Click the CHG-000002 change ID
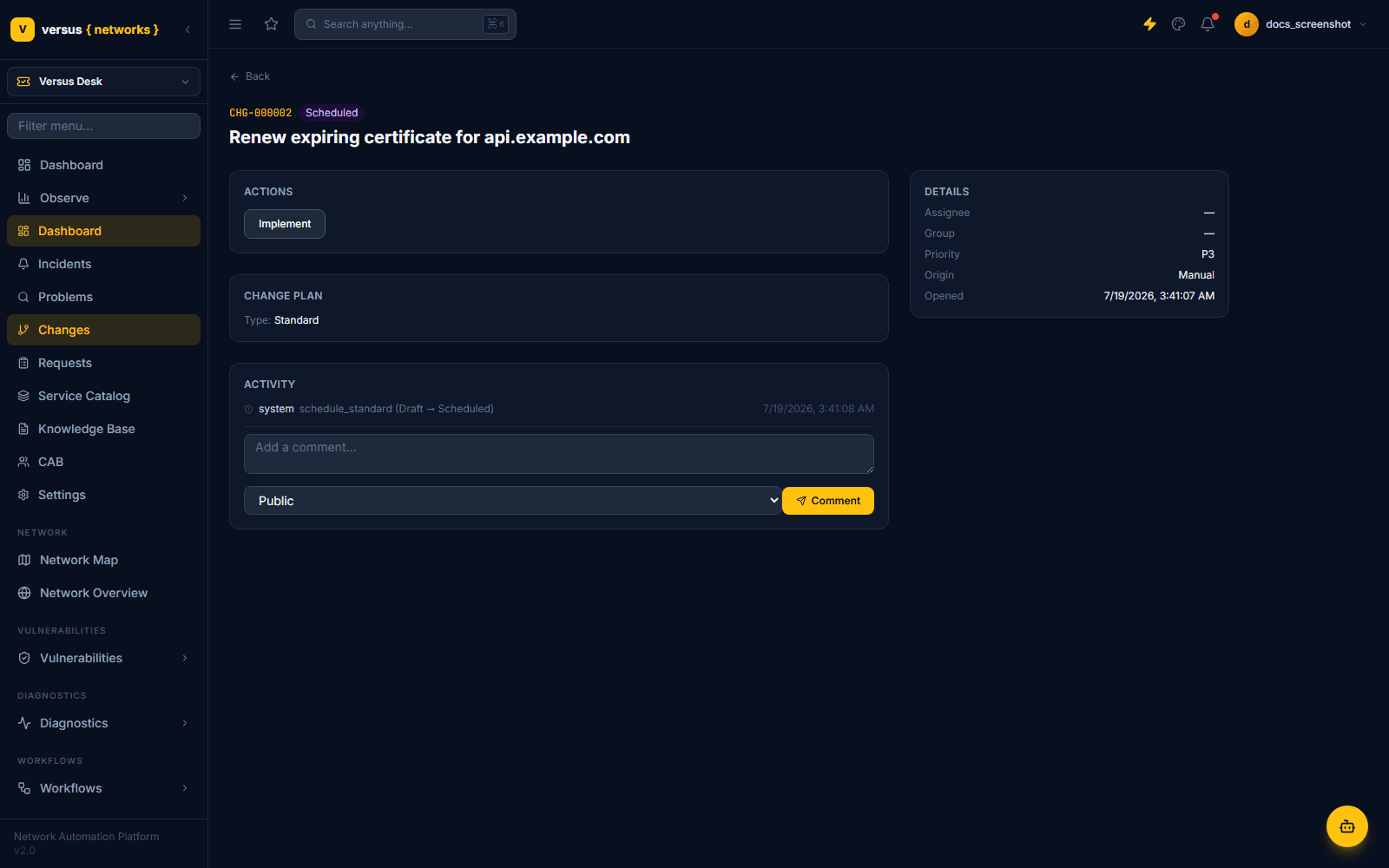 260,113
